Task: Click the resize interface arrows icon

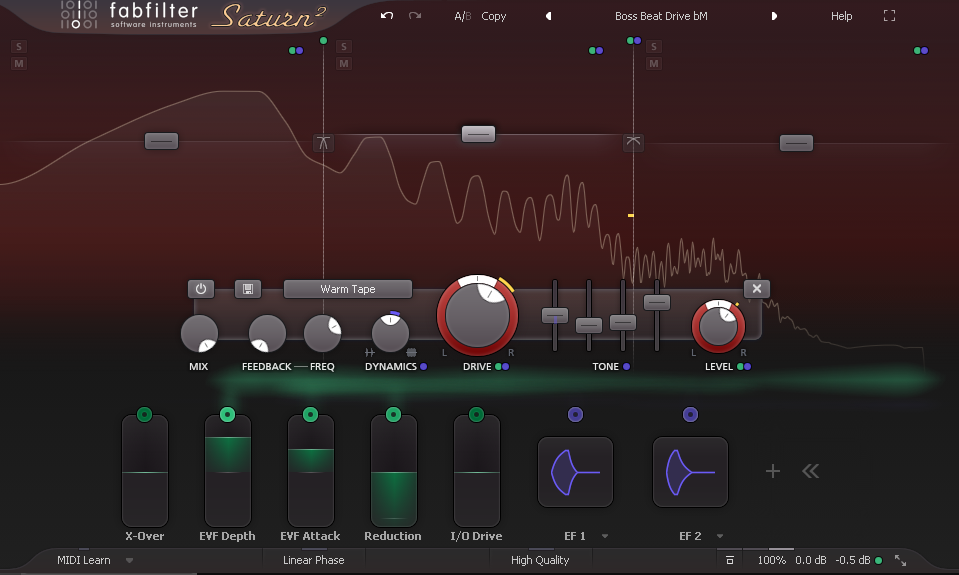Action: (901, 560)
